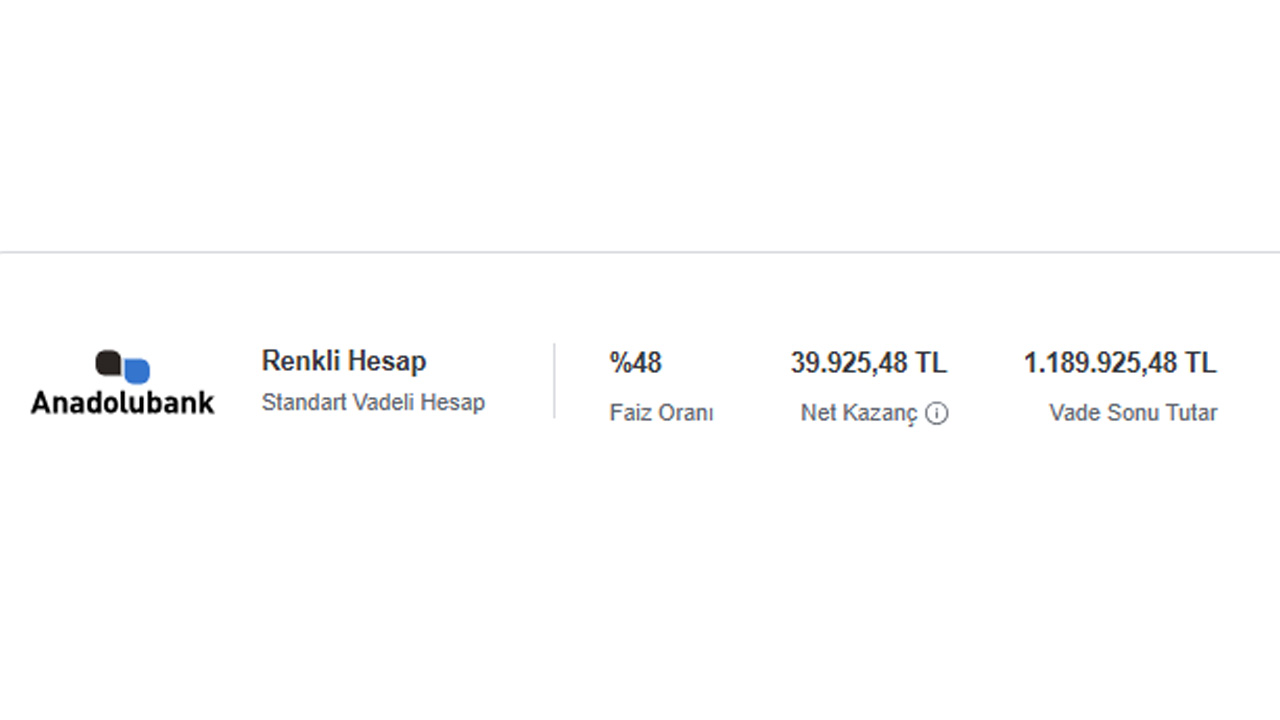Screen dimensions: 1280x720
Task: Click the Net Kazanç label text
Action: (x=858, y=413)
